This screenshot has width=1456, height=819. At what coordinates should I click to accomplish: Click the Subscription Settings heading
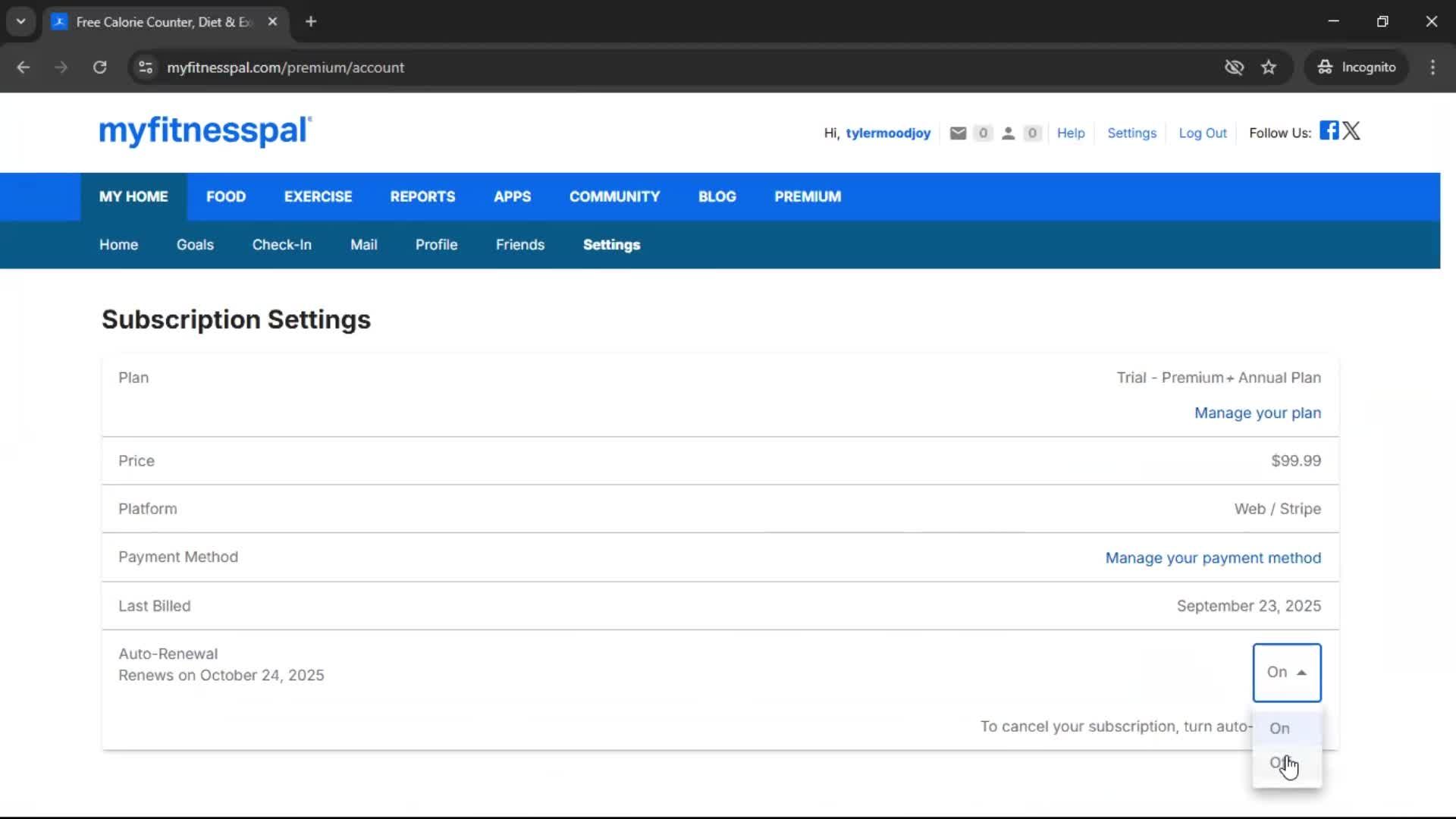click(236, 320)
